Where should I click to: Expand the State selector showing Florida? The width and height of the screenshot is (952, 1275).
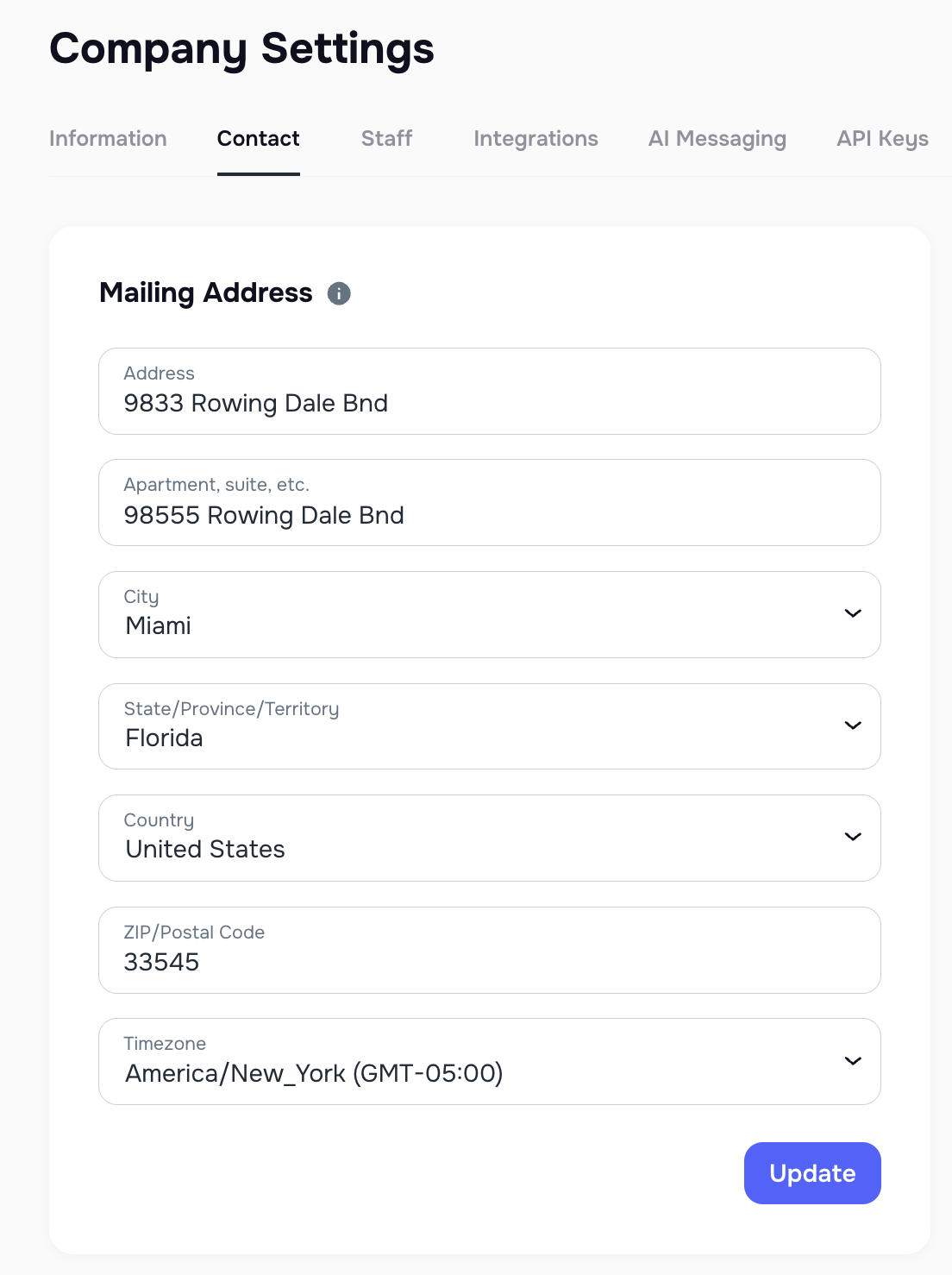click(x=489, y=726)
